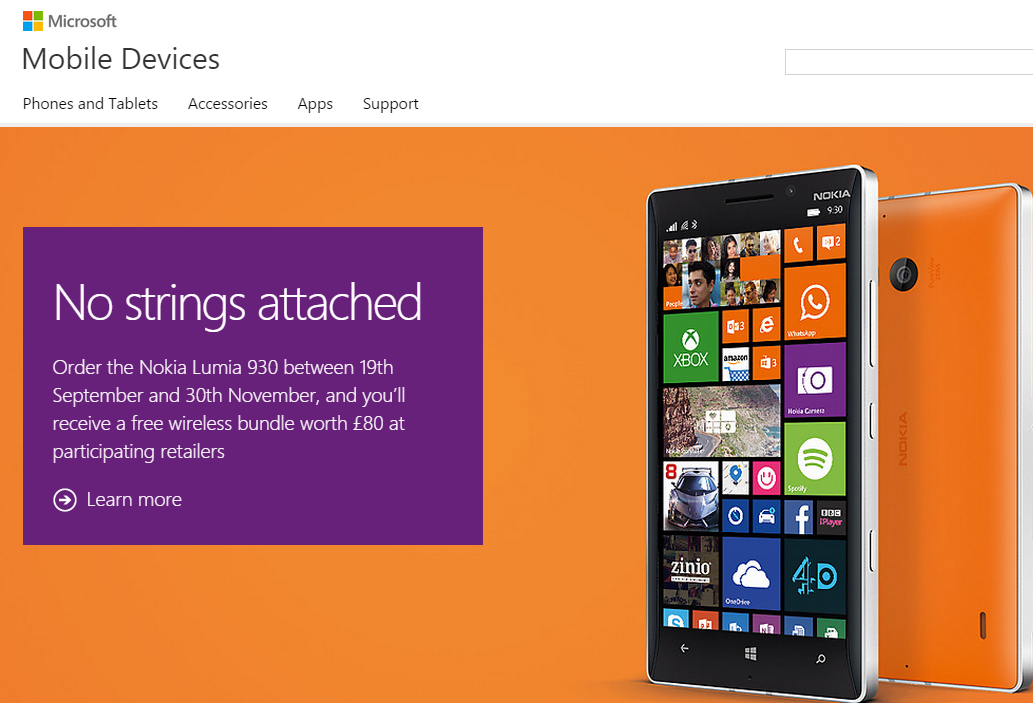The width and height of the screenshot is (1033, 709).
Task: Click the circled arrow beside Learn more
Action: pos(65,500)
